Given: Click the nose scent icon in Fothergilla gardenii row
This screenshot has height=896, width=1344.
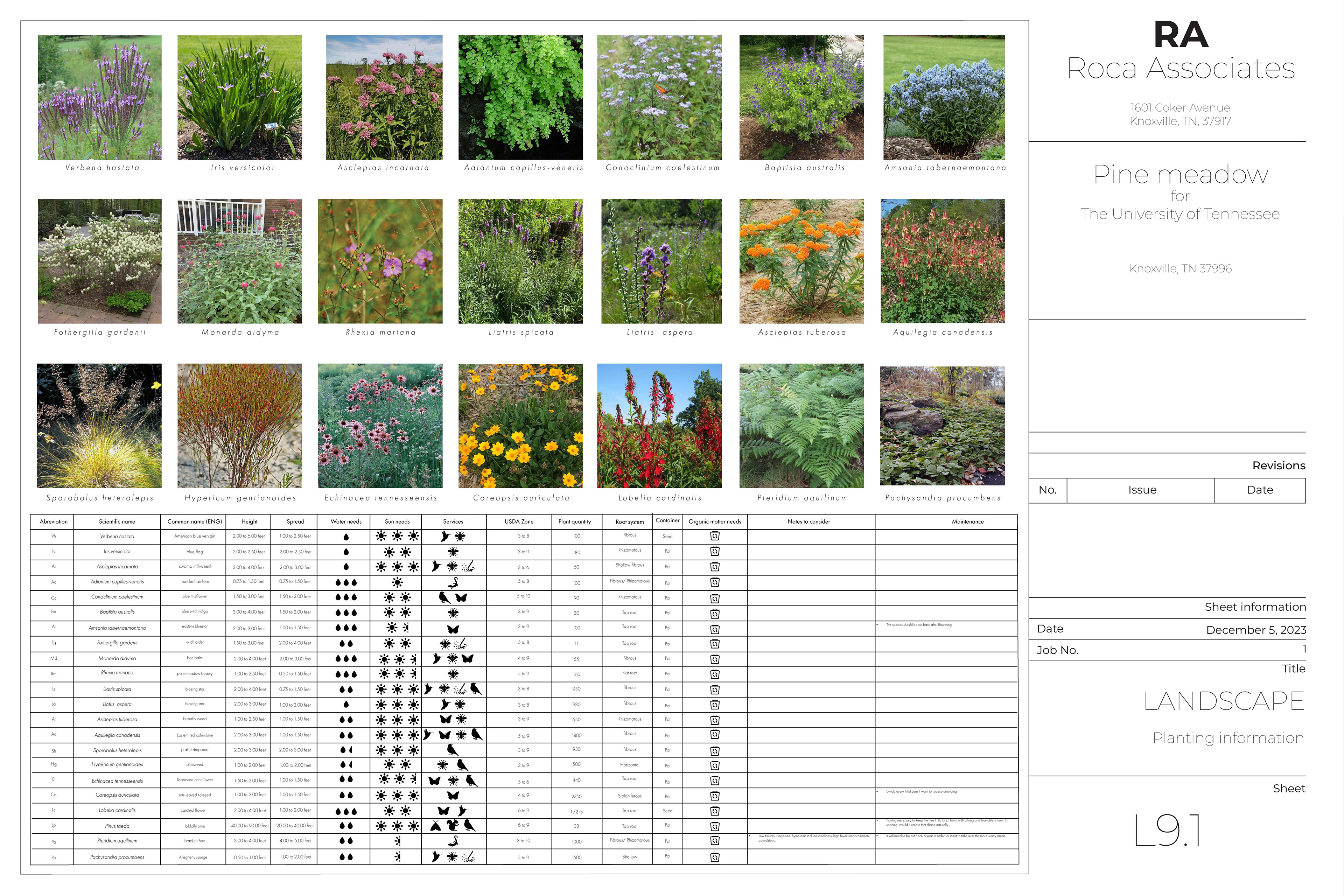Looking at the screenshot, I should (x=461, y=643).
